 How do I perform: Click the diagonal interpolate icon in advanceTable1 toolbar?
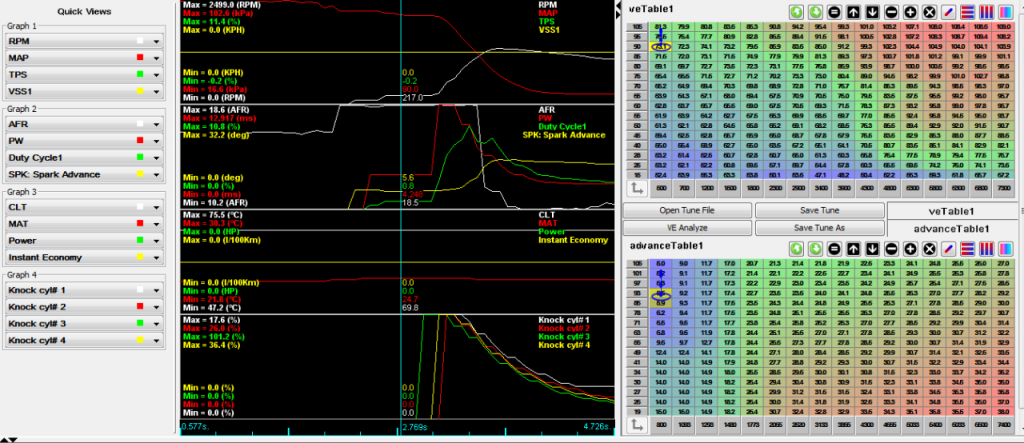click(950, 248)
